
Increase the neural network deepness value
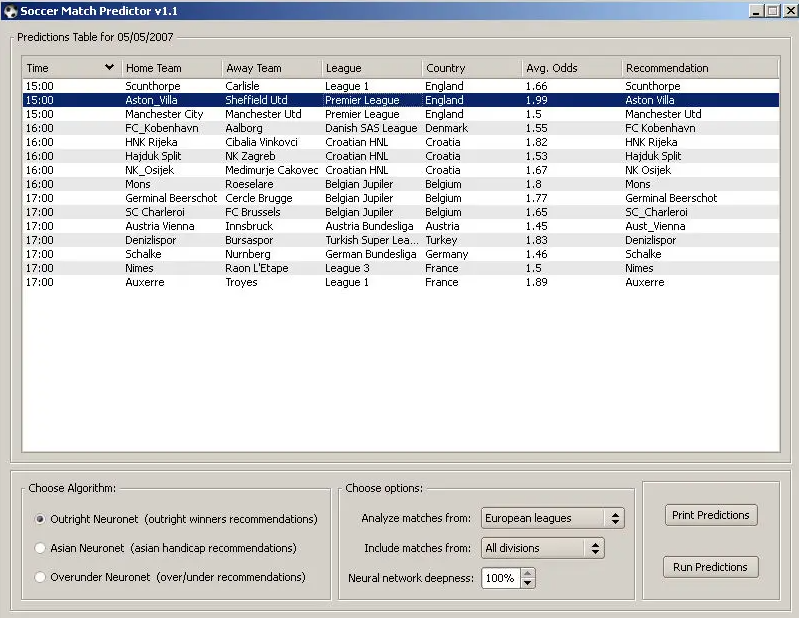528,573
